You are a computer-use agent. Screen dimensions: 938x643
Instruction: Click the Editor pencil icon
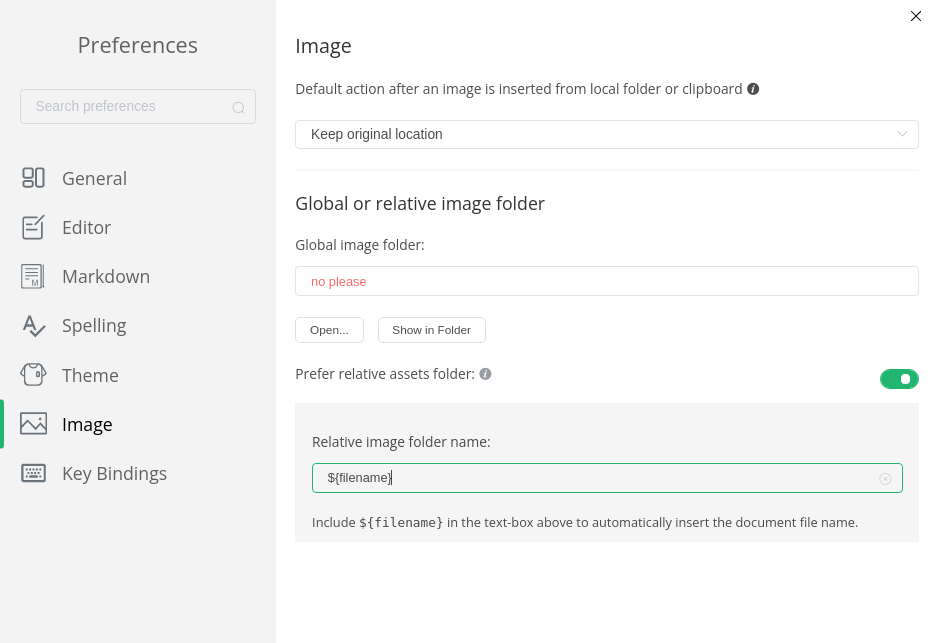[x=34, y=227]
